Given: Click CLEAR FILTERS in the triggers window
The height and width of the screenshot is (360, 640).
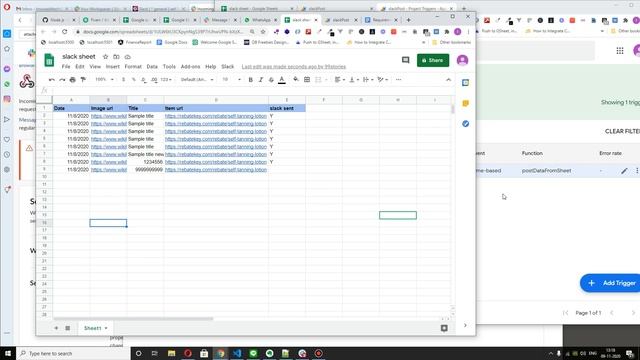Looking at the screenshot, I should point(622,131).
